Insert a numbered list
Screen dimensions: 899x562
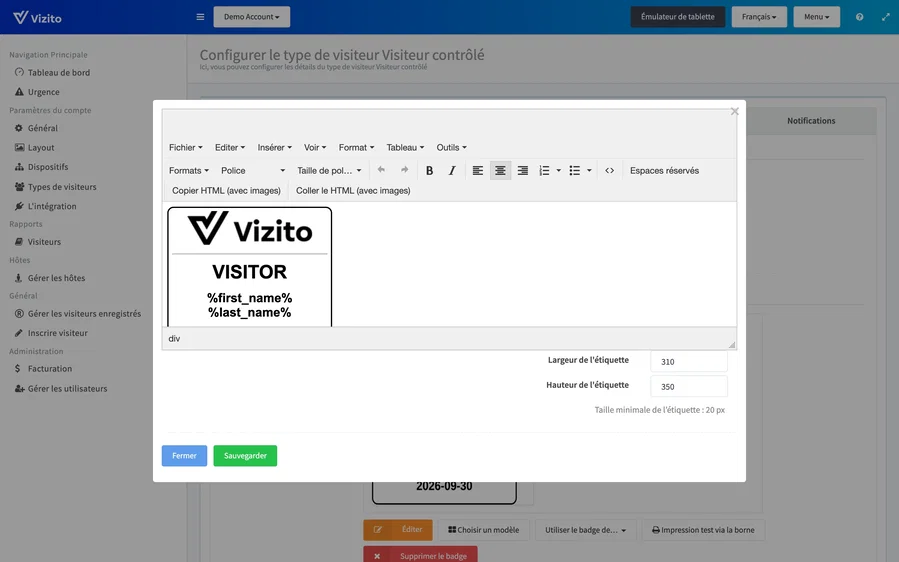(x=544, y=170)
